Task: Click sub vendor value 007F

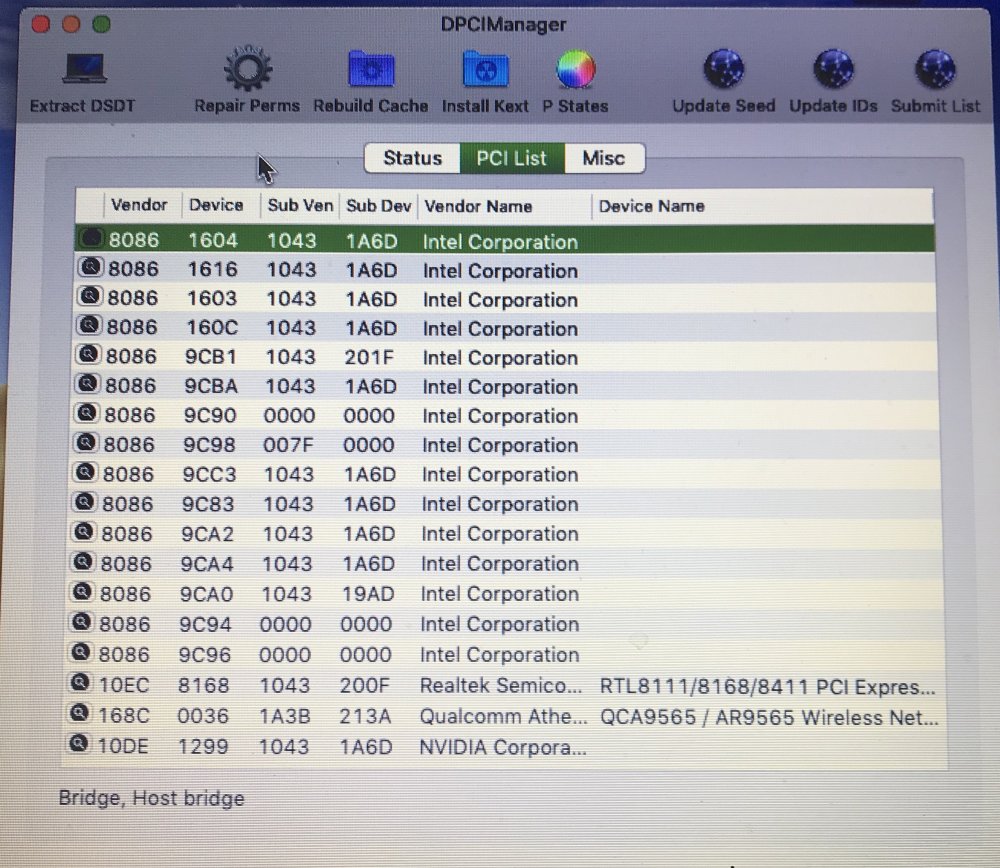Action: point(288,445)
